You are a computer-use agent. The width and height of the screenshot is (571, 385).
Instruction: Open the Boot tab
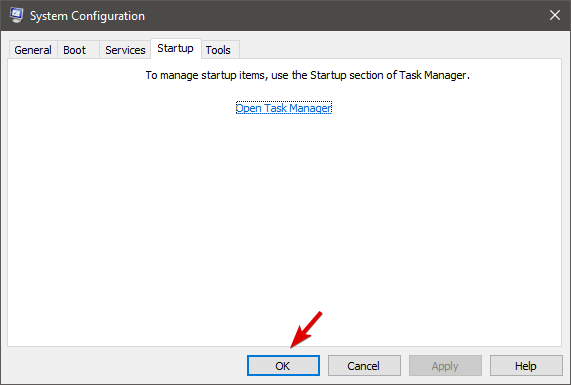[75, 50]
